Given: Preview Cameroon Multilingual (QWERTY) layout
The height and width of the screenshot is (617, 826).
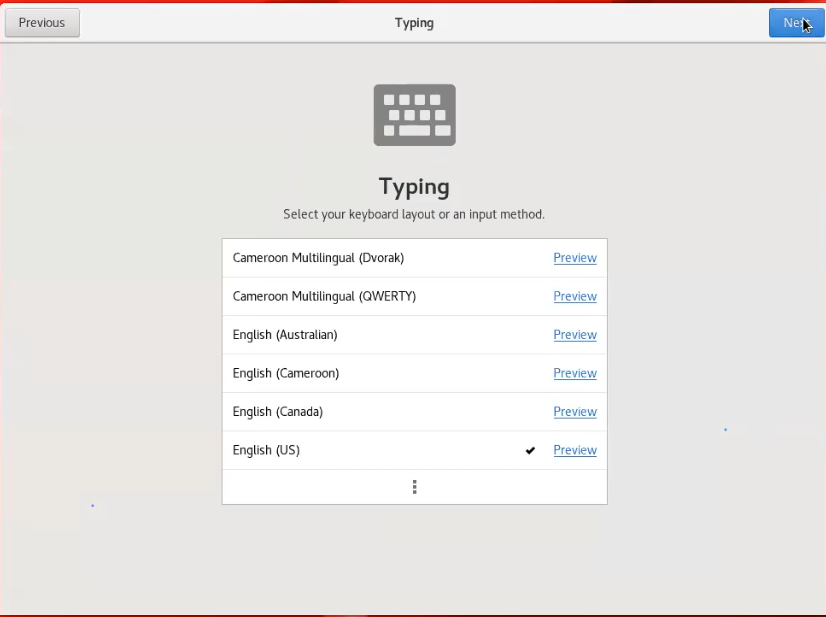Looking at the screenshot, I should pyautogui.click(x=575, y=297).
